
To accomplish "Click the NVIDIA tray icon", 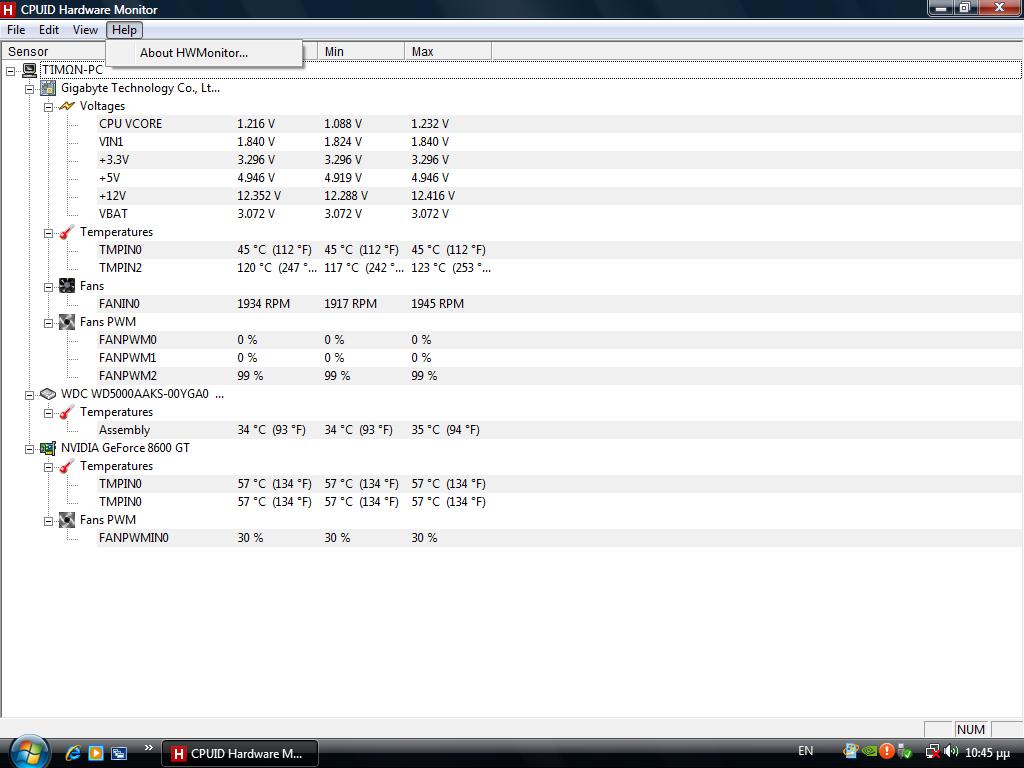I will [x=869, y=751].
